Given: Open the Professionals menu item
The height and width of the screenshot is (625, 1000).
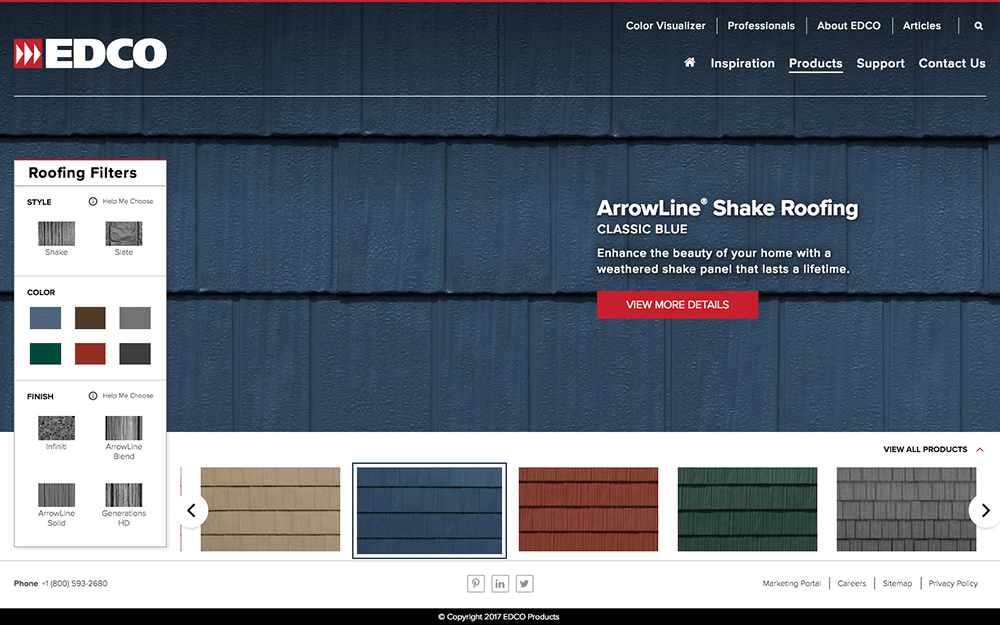Looking at the screenshot, I should [x=761, y=26].
